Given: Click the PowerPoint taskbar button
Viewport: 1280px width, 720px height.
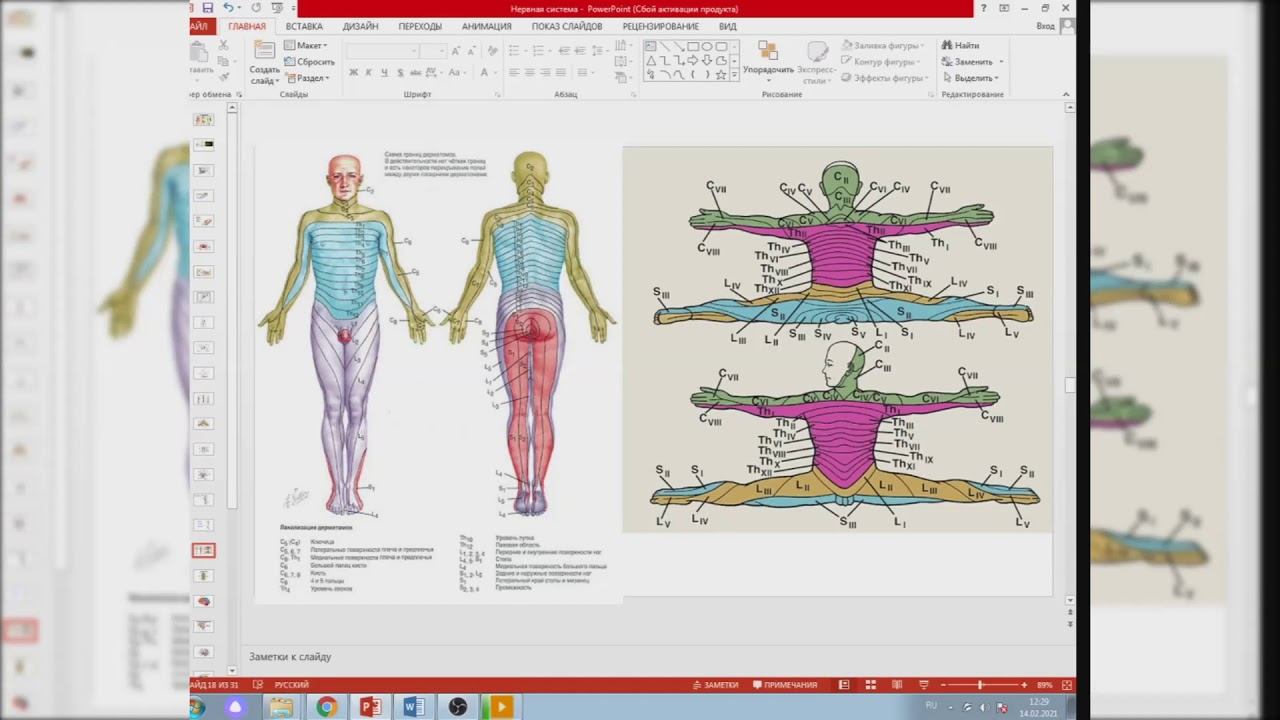Looking at the screenshot, I should (370, 708).
